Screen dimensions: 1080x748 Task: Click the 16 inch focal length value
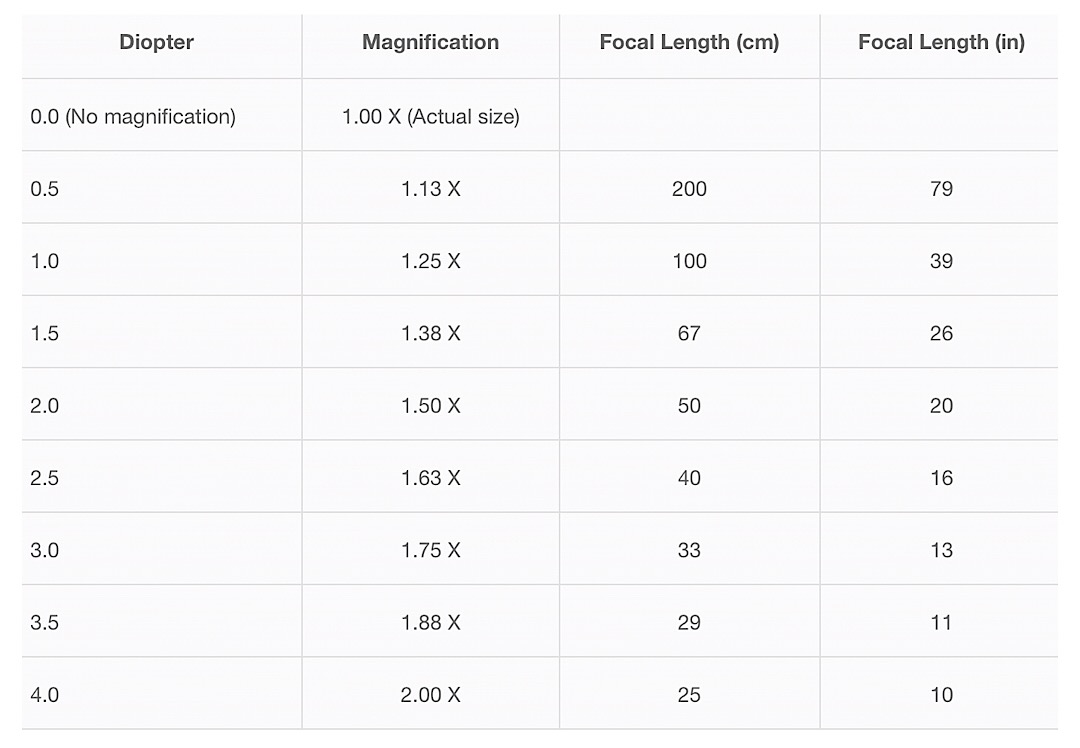[x=941, y=478]
